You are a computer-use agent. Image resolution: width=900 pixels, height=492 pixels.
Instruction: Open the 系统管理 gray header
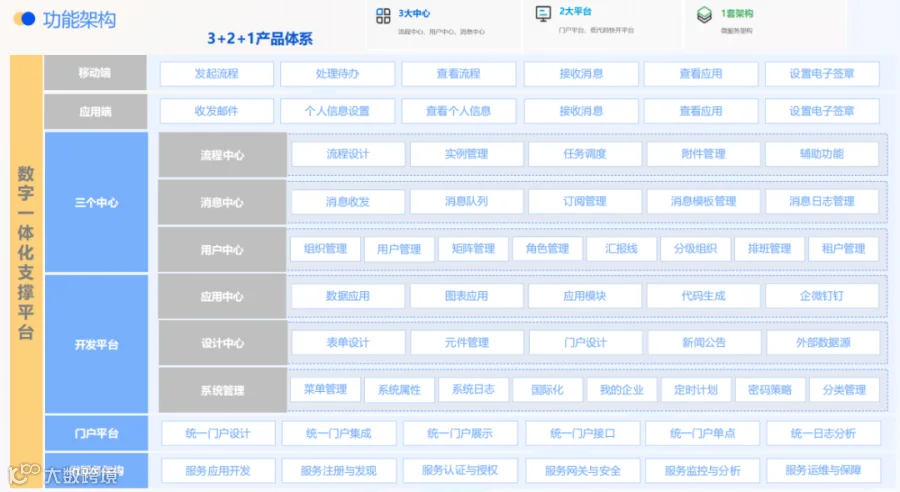(222, 390)
